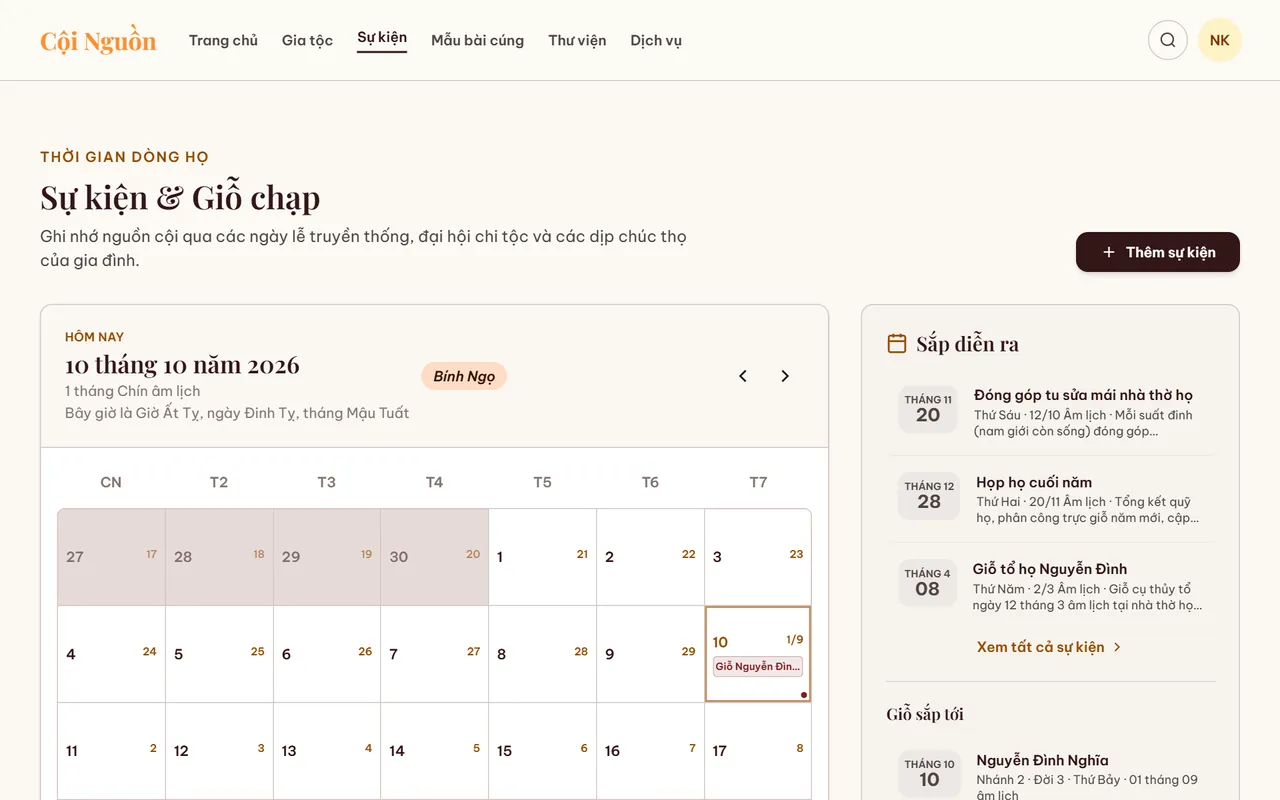Image resolution: width=1280 pixels, height=800 pixels.
Task: Click the chevron after Xem tất cả sự kiện
Action: pos(1117,647)
